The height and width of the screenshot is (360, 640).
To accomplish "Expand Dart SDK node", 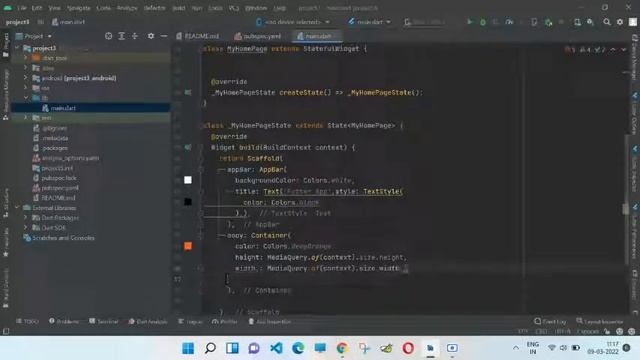I will [25, 227].
